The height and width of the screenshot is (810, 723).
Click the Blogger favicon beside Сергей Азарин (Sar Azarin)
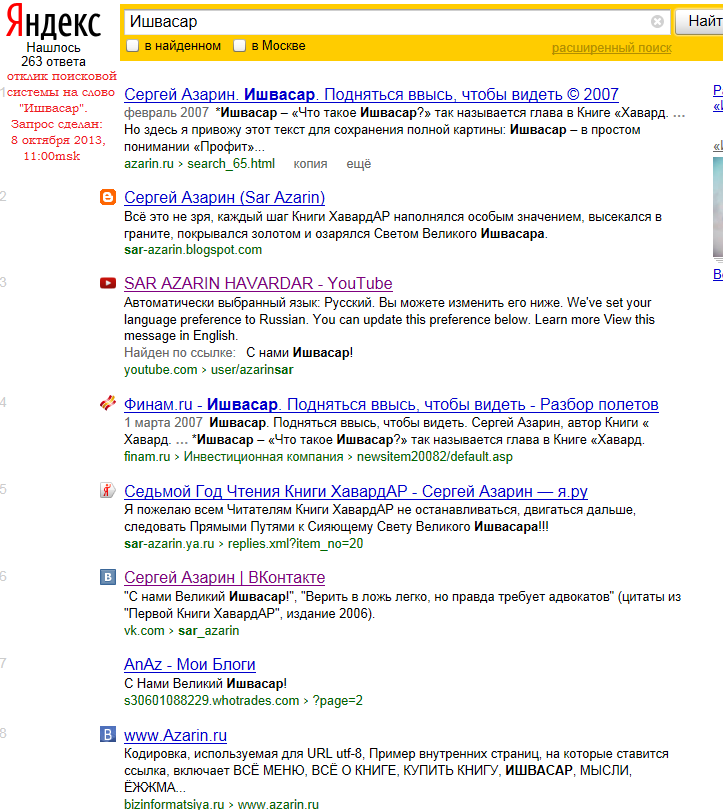click(108, 197)
